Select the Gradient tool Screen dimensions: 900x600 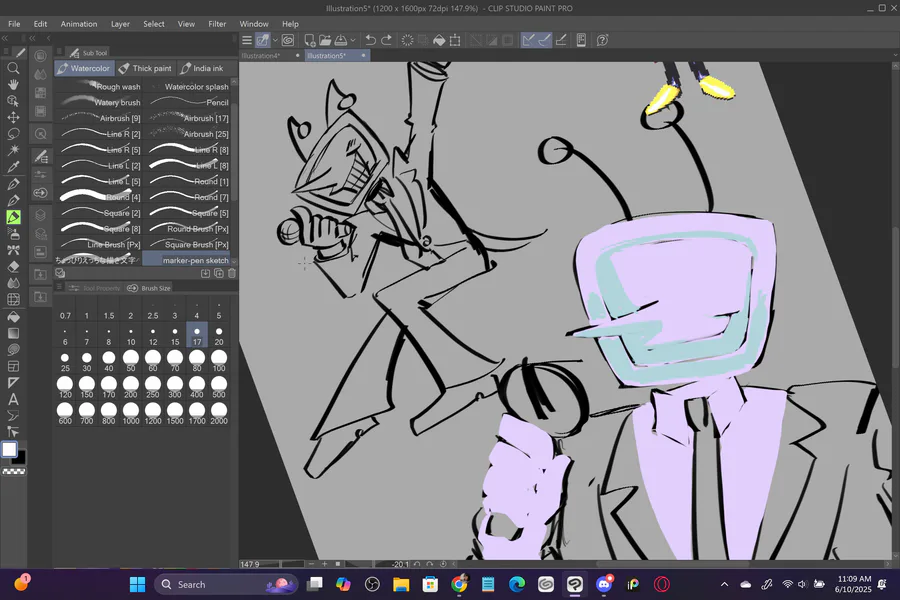13,333
